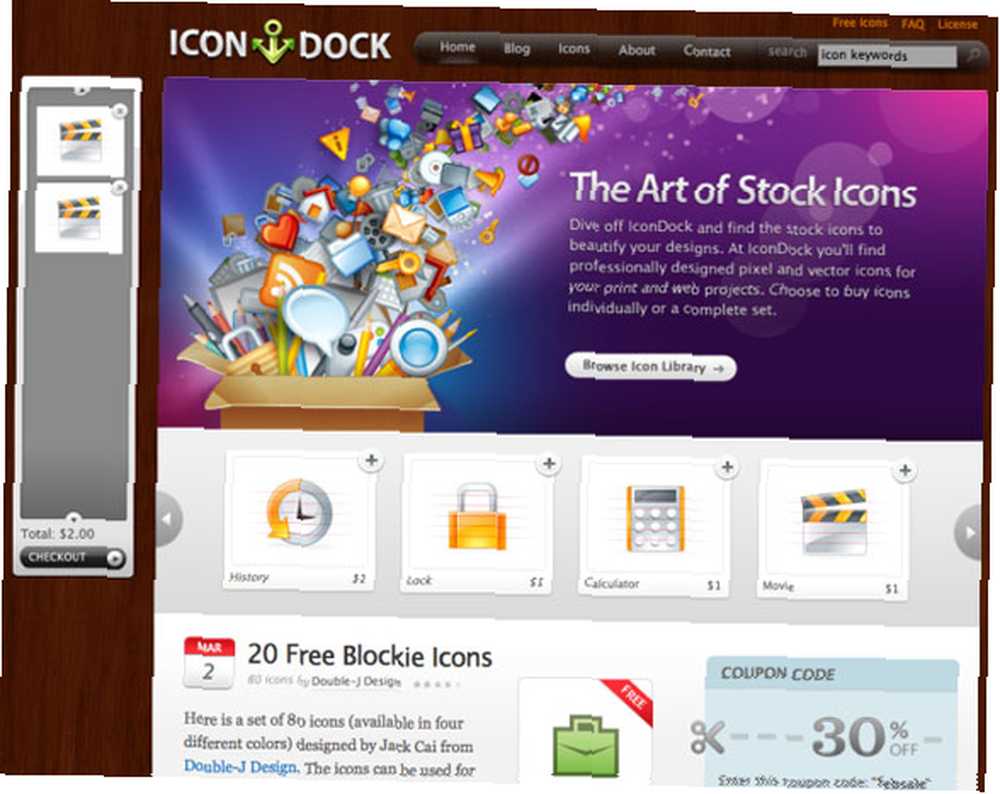Remove first Movie item from cart

[x=119, y=112]
